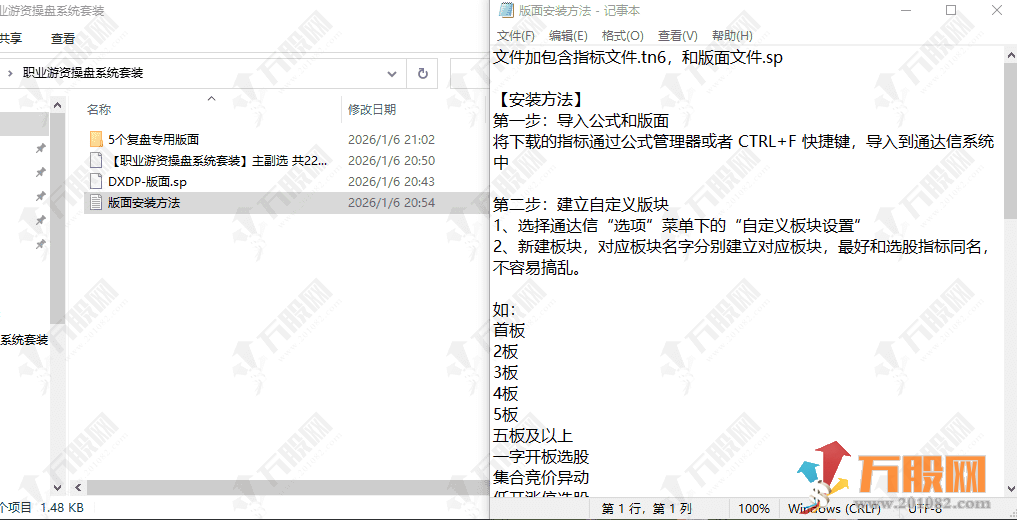Open the 编辑(E) menu in Notepad
The image size is (1017, 520).
coord(568,35)
